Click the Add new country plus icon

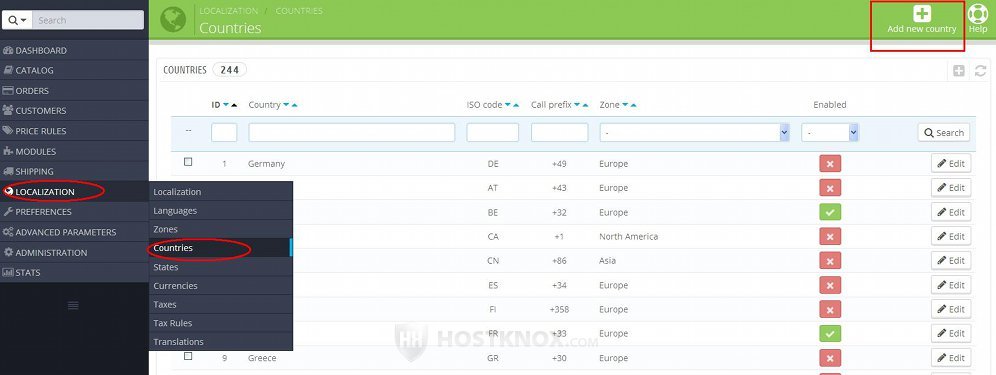[922, 13]
